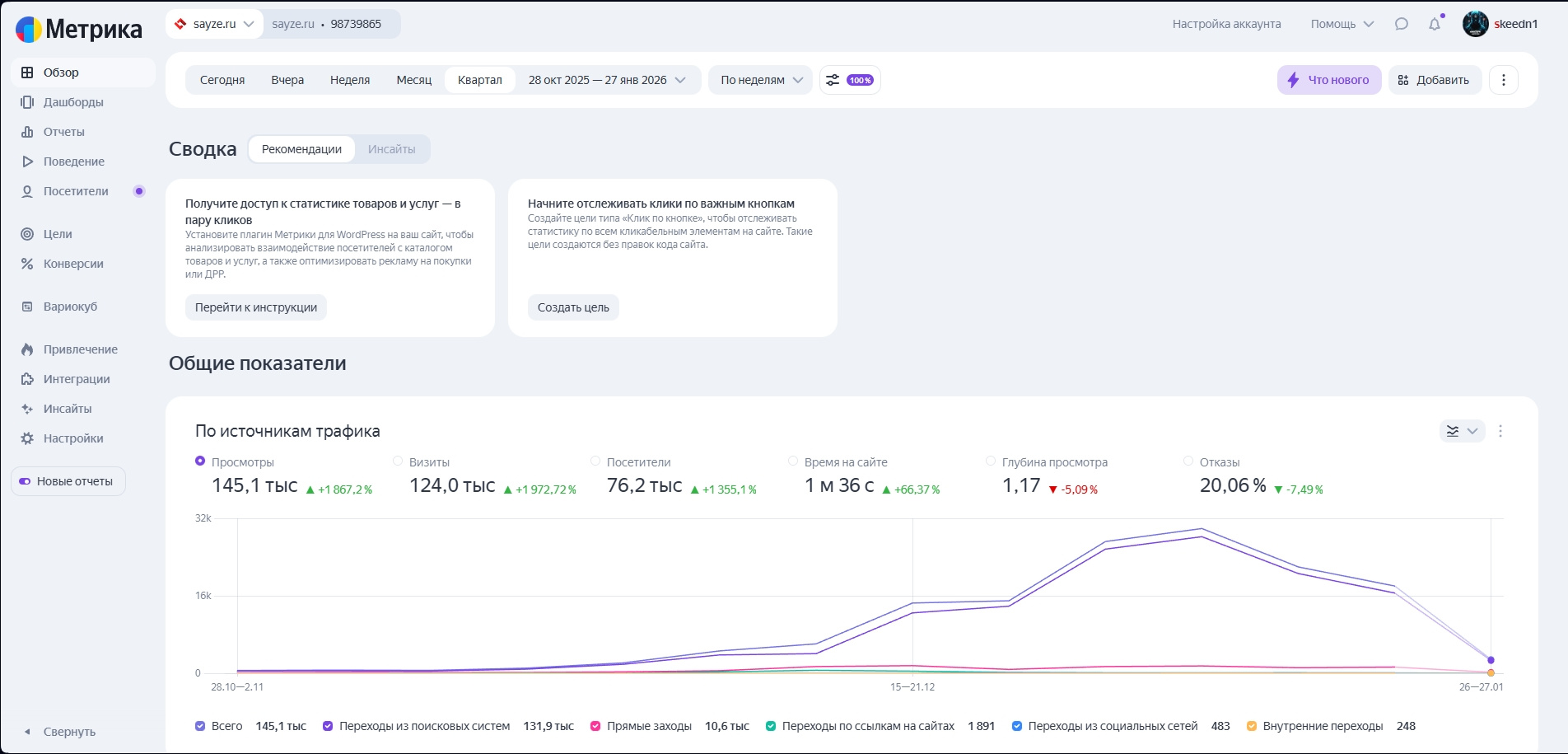1568x754 pixels.
Task: Select the Визиты metric radio button
Action: point(398,461)
